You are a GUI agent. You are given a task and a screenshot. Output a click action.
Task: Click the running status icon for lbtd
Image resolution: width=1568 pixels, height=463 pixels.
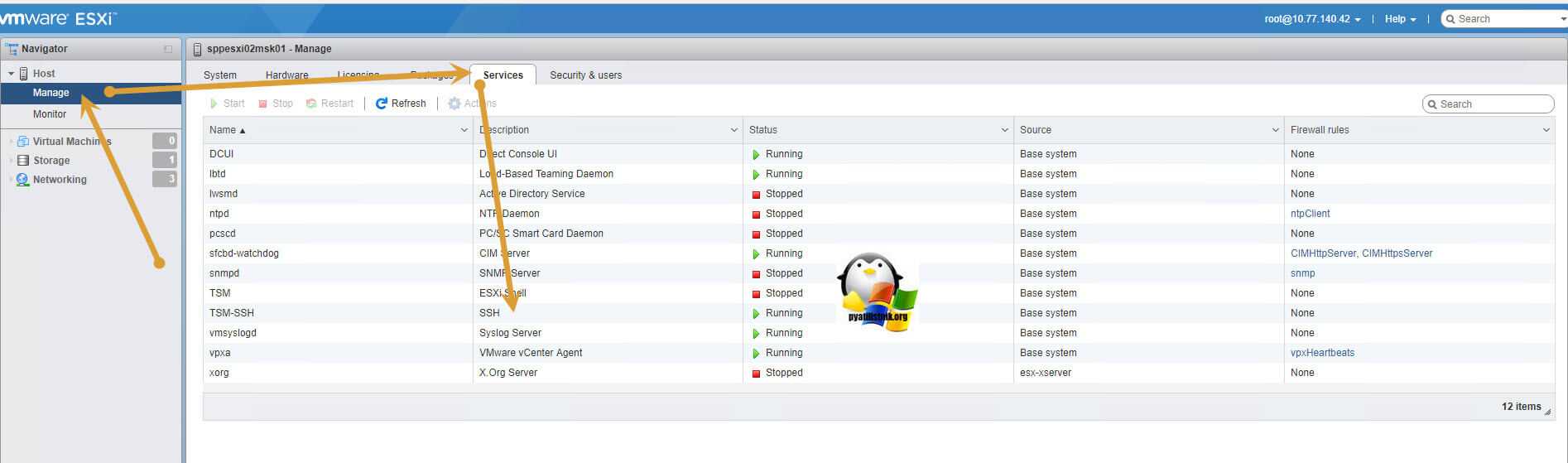coord(756,174)
